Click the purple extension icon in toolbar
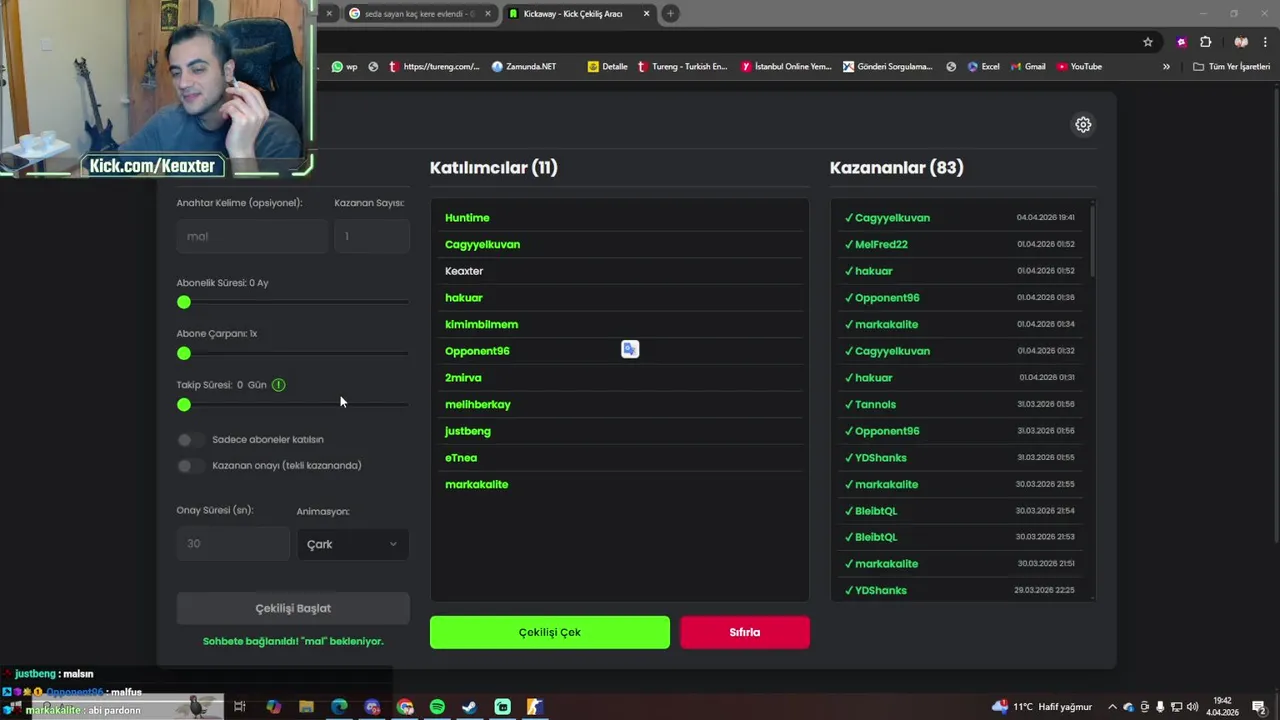 1182,42
